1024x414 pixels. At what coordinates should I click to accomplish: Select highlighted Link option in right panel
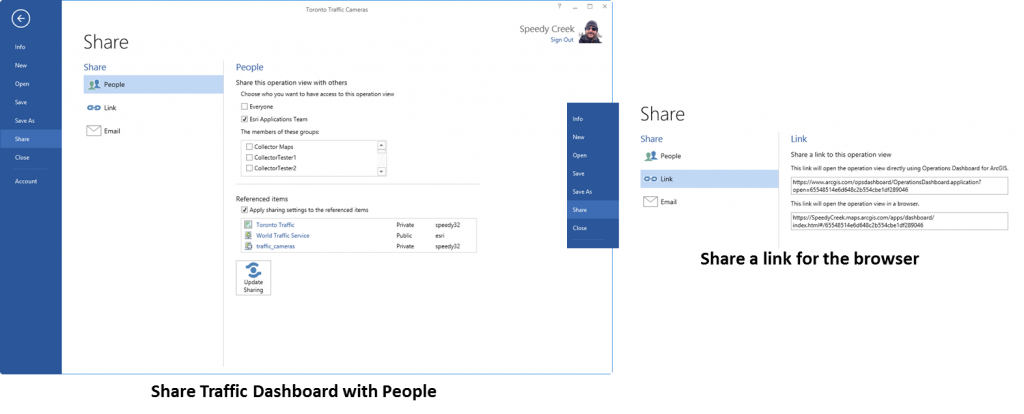coord(709,179)
